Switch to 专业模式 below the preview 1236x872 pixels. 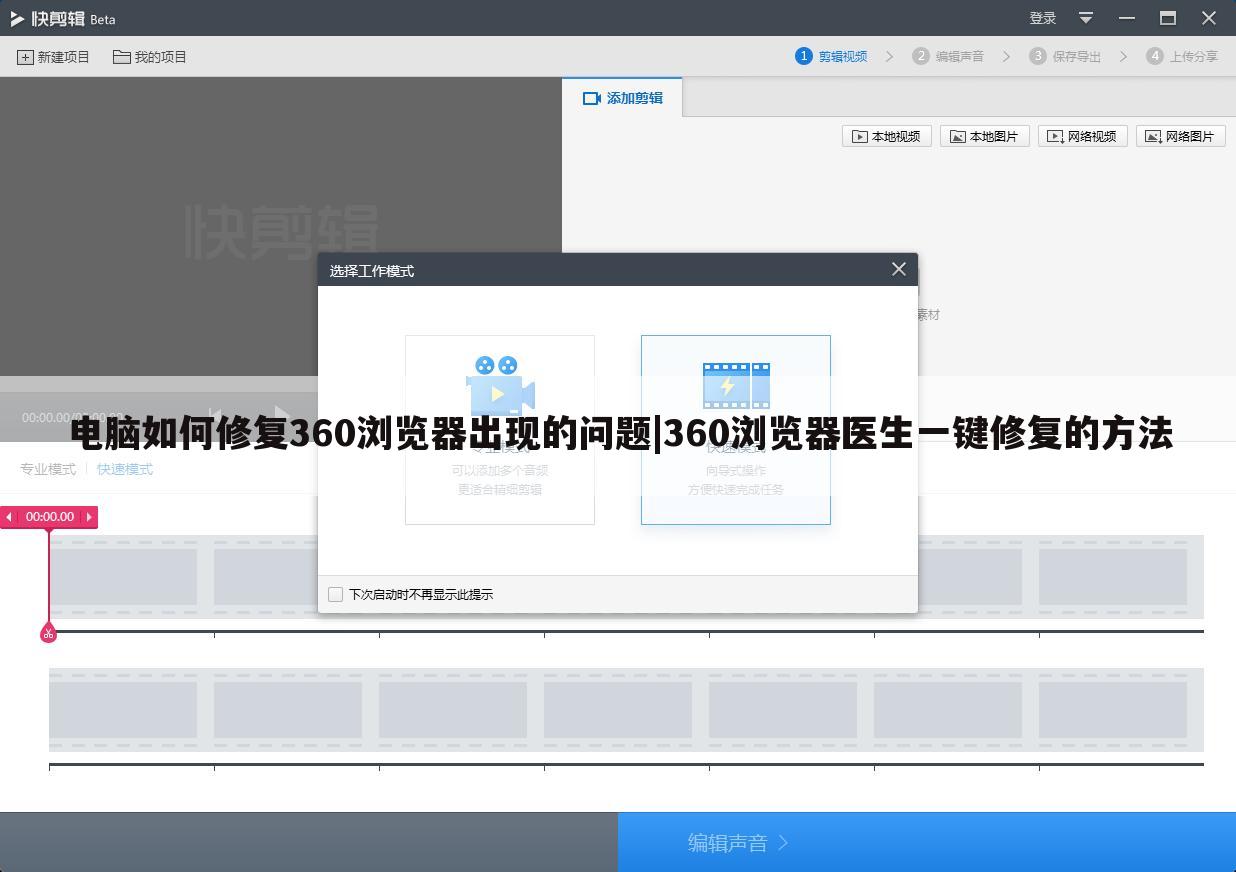tap(48, 469)
